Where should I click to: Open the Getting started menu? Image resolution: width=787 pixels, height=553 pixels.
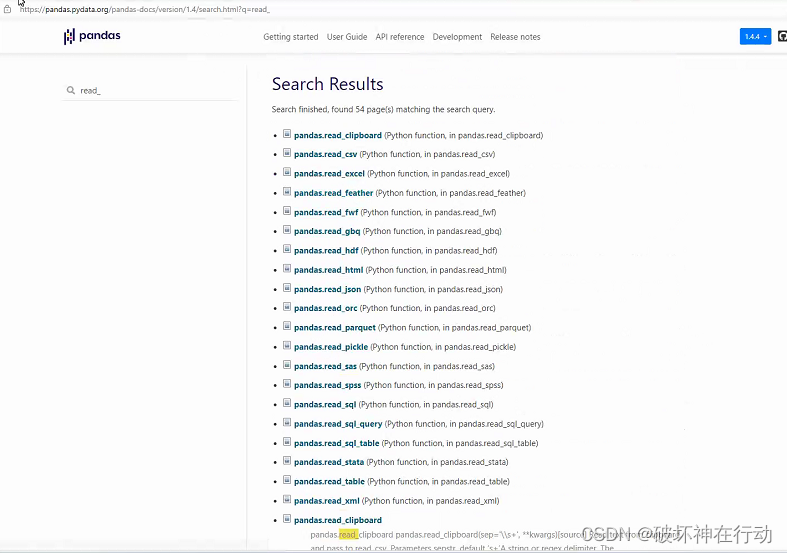pos(291,37)
